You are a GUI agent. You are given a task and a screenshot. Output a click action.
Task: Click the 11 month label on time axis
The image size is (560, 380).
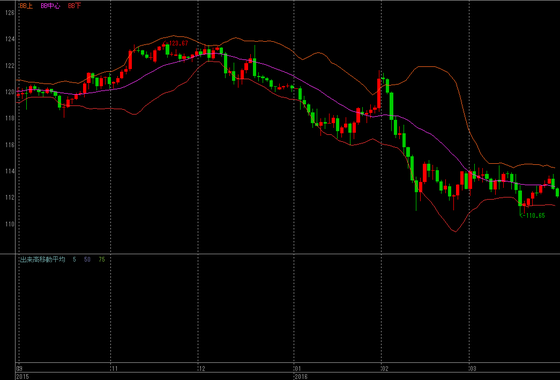114,368
